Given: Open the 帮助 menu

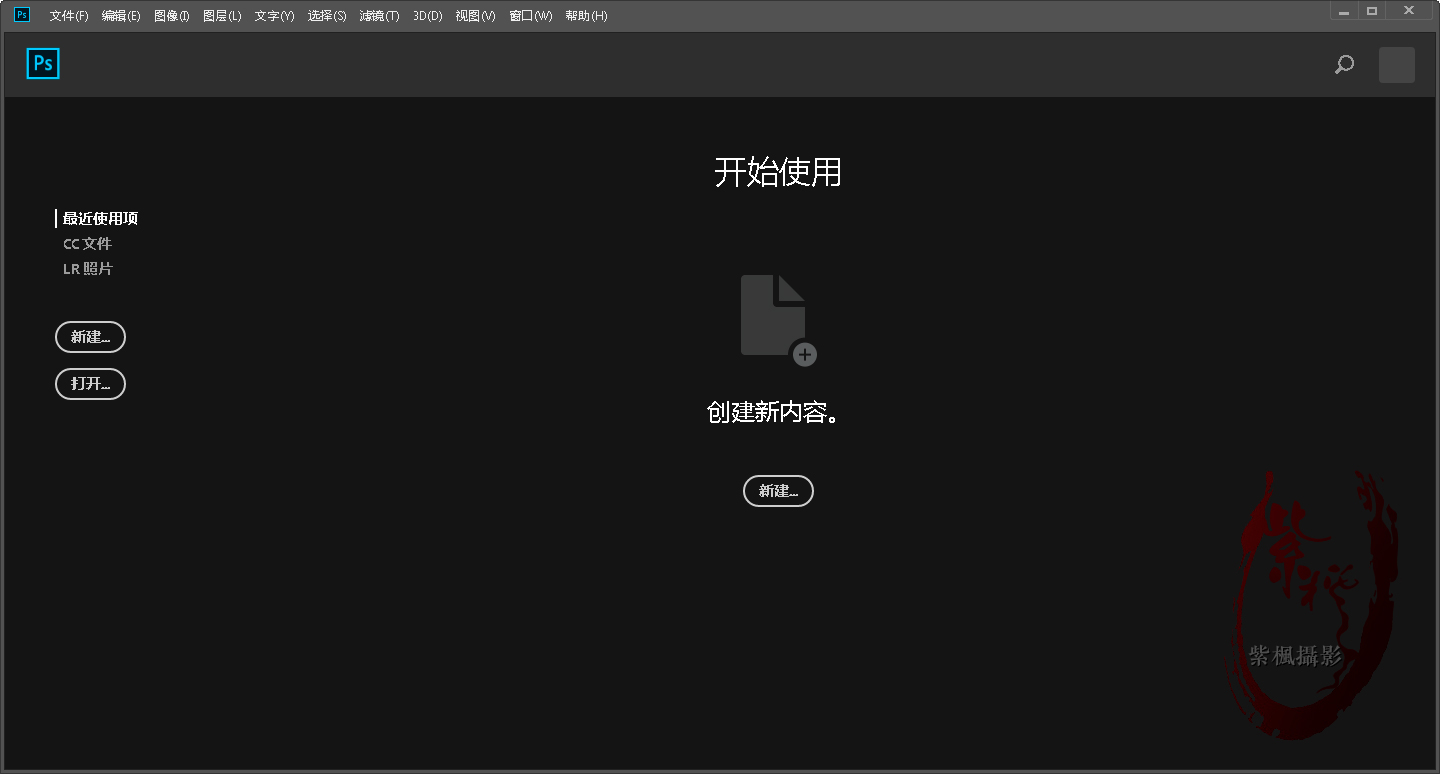Looking at the screenshot, I should 586,16.
